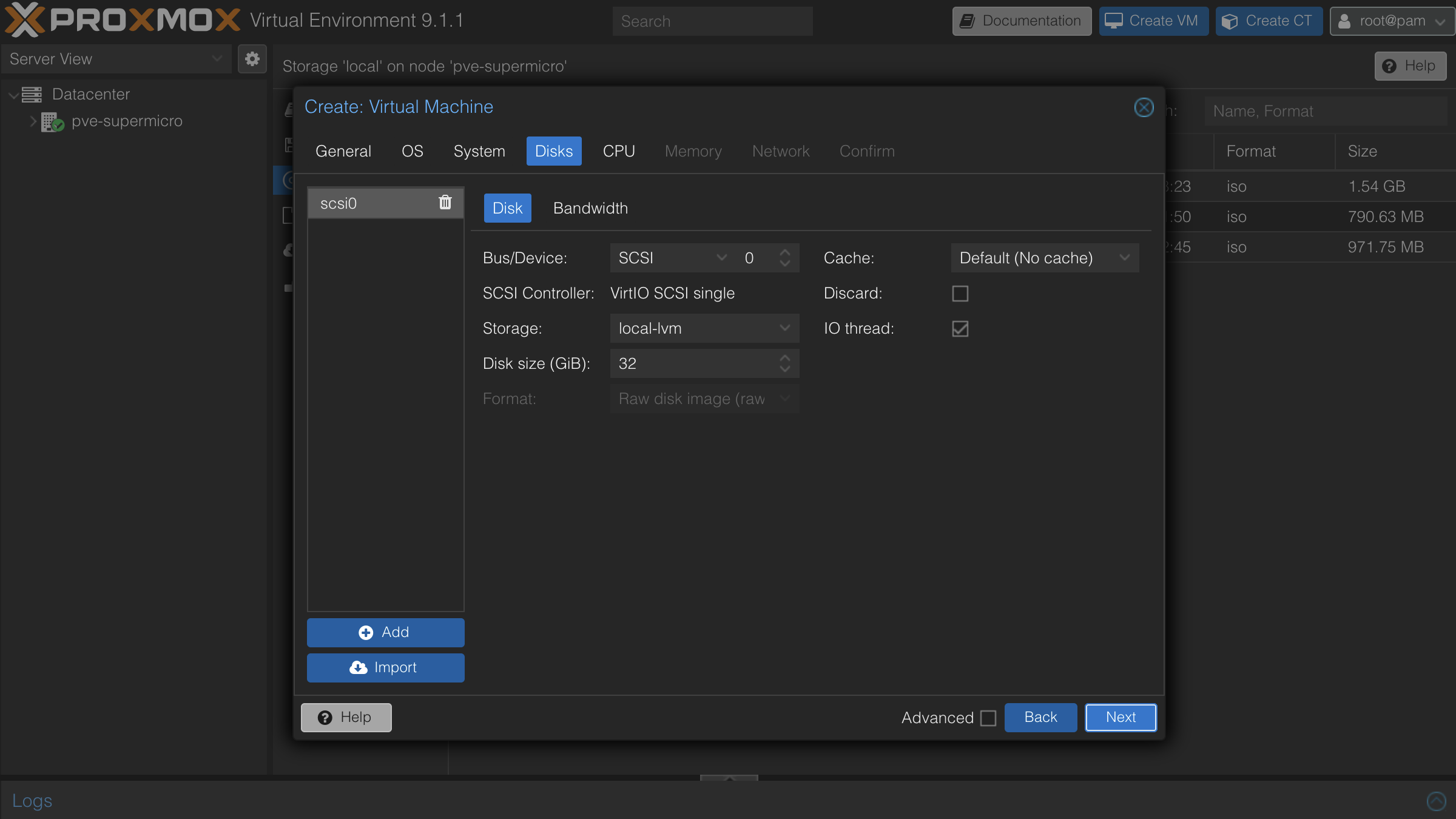Click the Search input field
Viewport: 1456px width, 819px height.
pos(712,21)
